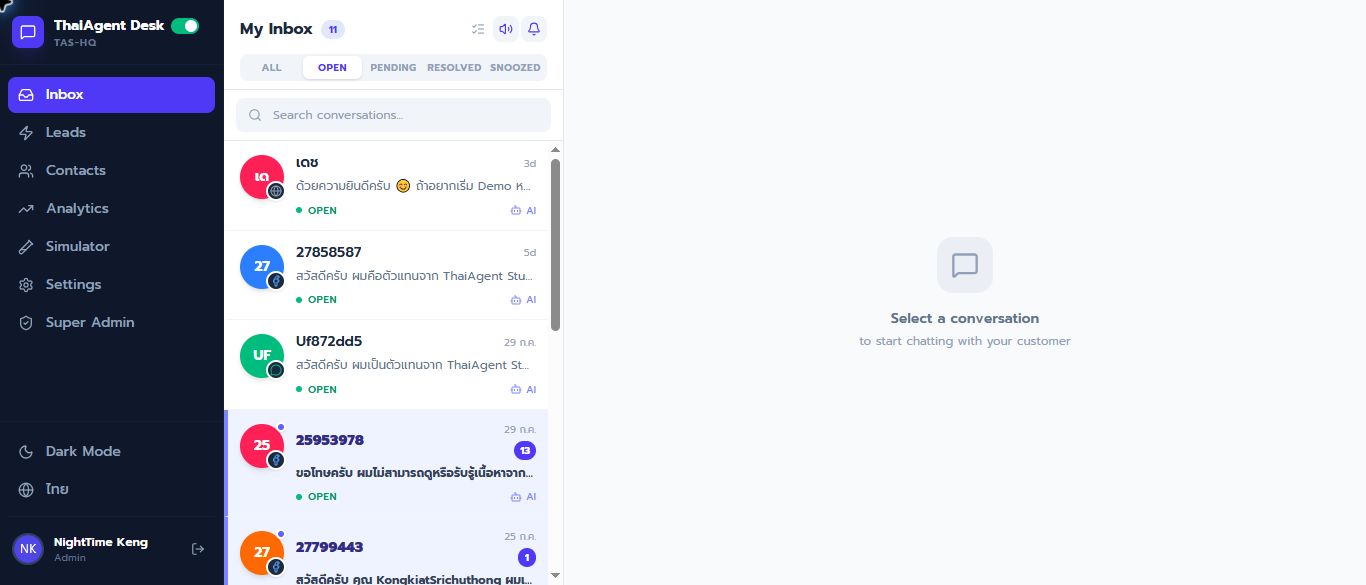Viewport: 1366px width, 585px height.
Task: Click the inbox count badge 11
Action: tap(333, 29)
